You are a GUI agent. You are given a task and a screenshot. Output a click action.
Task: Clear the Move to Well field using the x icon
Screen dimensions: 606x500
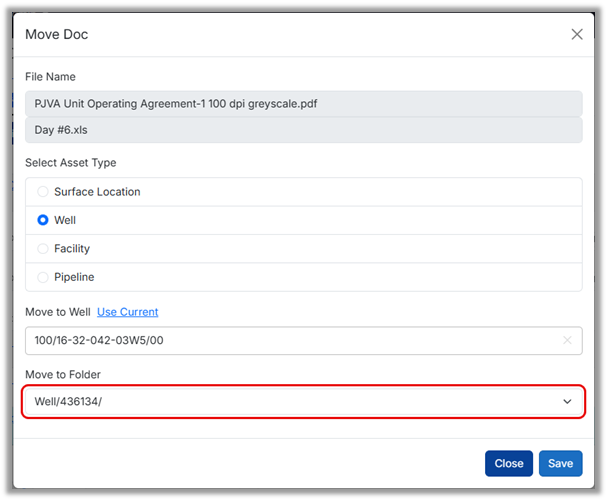coord(567,341)
